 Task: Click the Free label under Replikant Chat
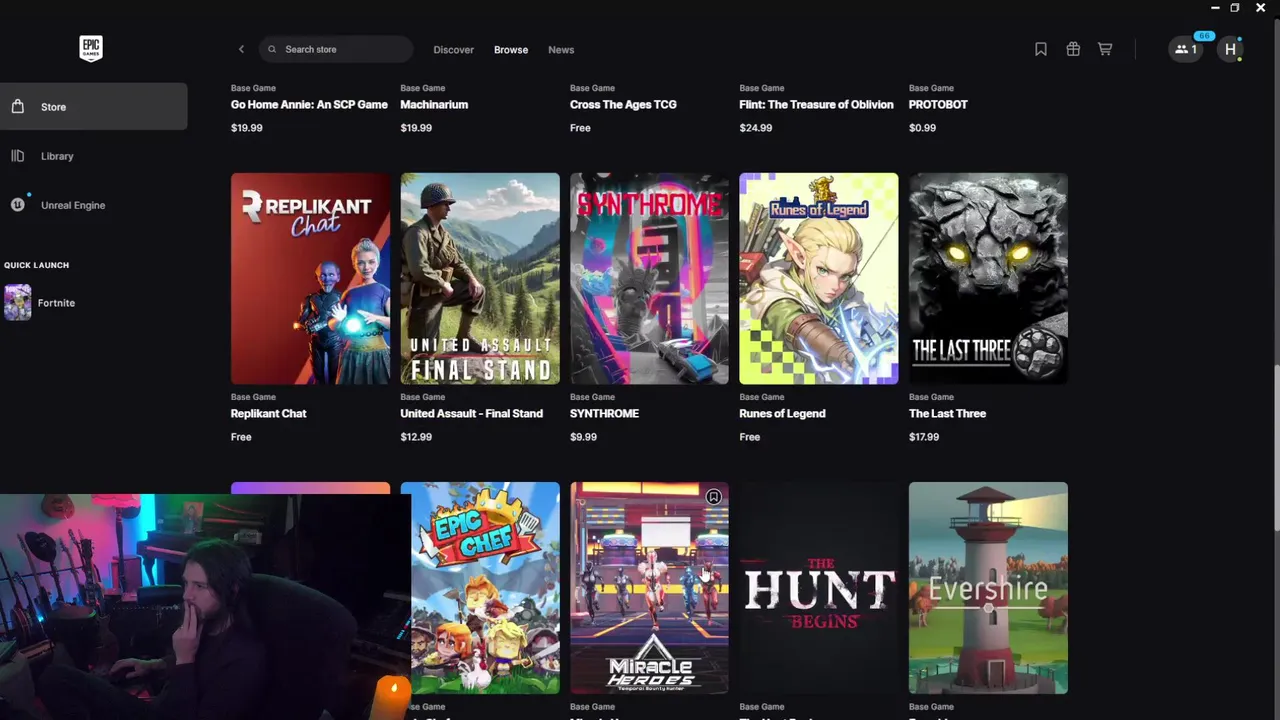coord(241,437)
